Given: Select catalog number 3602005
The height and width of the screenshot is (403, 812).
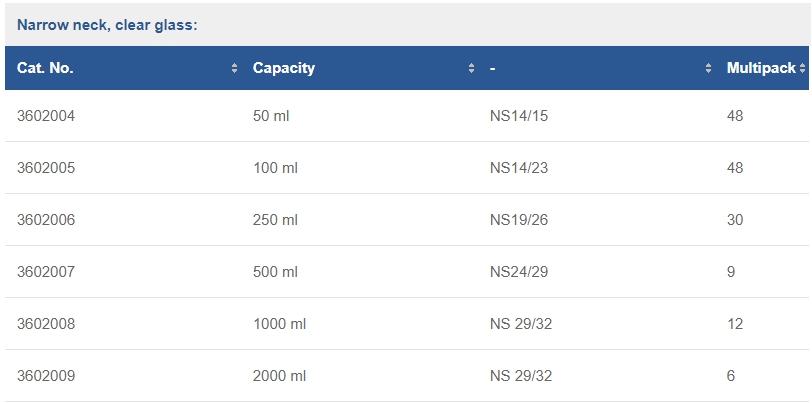Looking at the screenshot, I should click(x=46, y=168).
